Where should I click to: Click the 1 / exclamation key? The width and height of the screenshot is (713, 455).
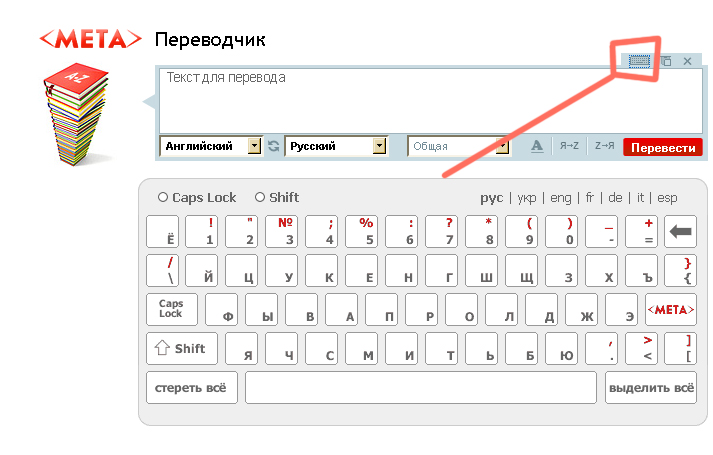pos(201,231)
